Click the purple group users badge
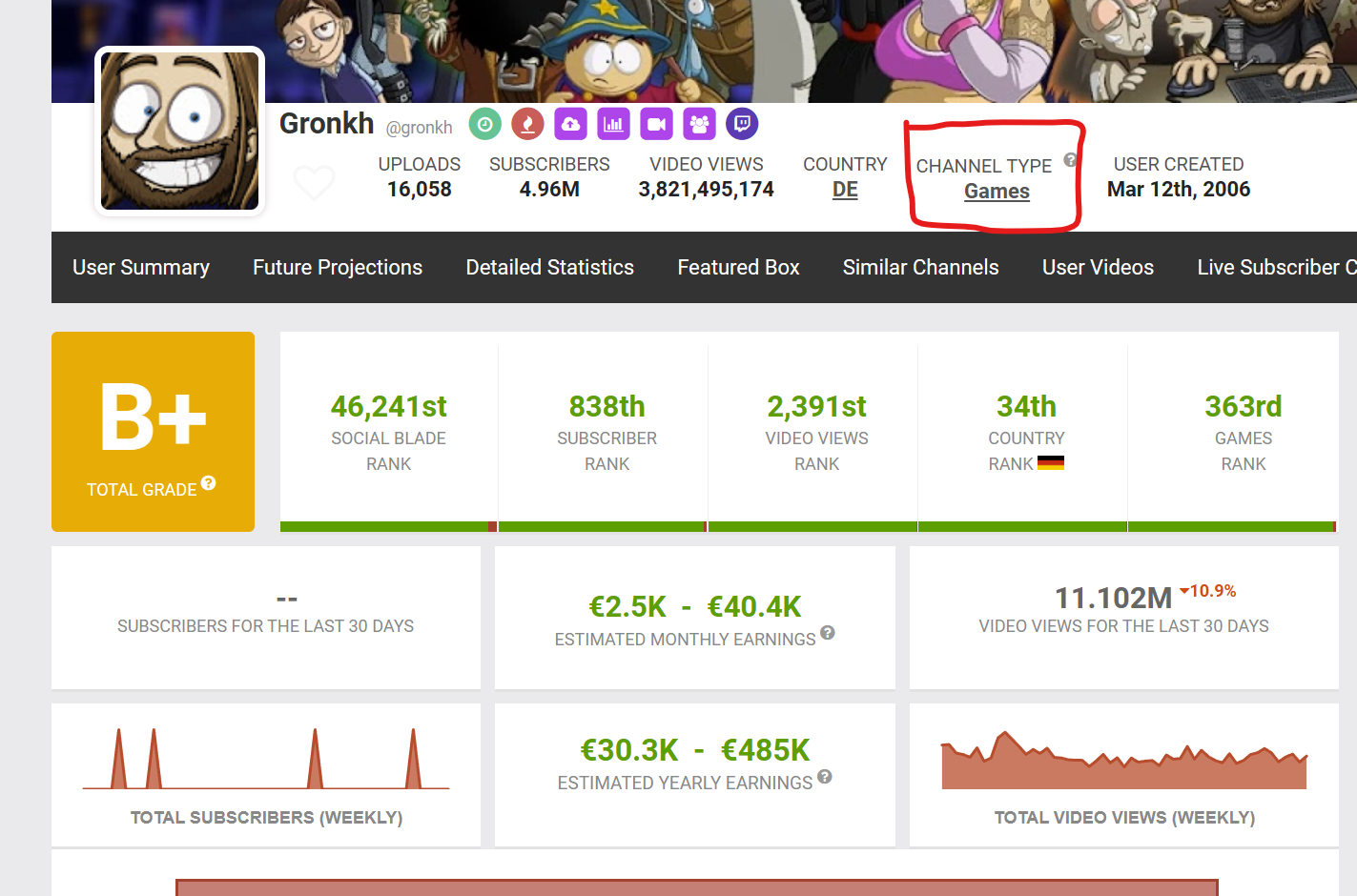 (699, 124)
